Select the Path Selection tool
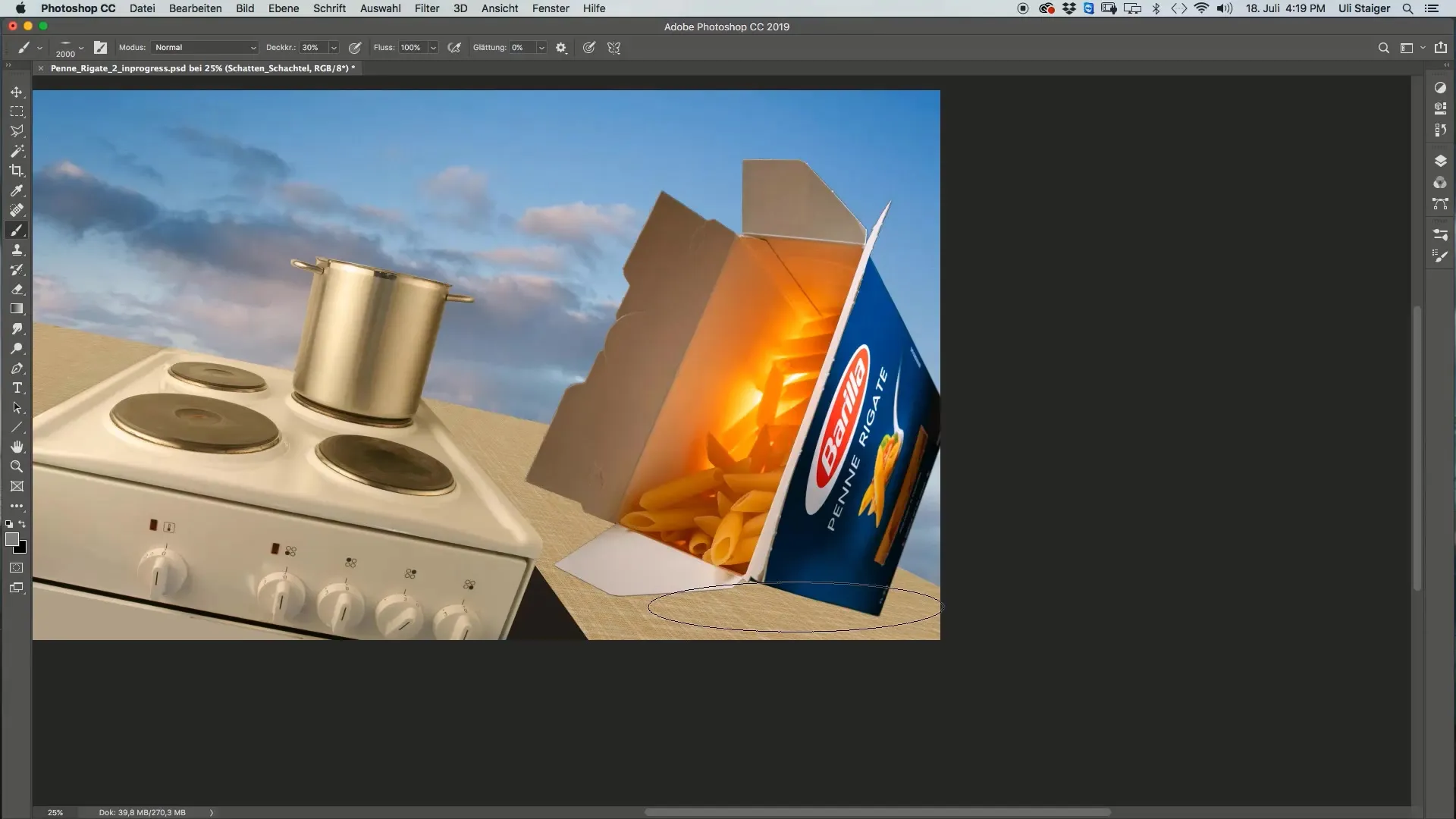Image resolution: width=1456 pixels, height=819 pixels. pyautogui.click(x=17, y=407)
